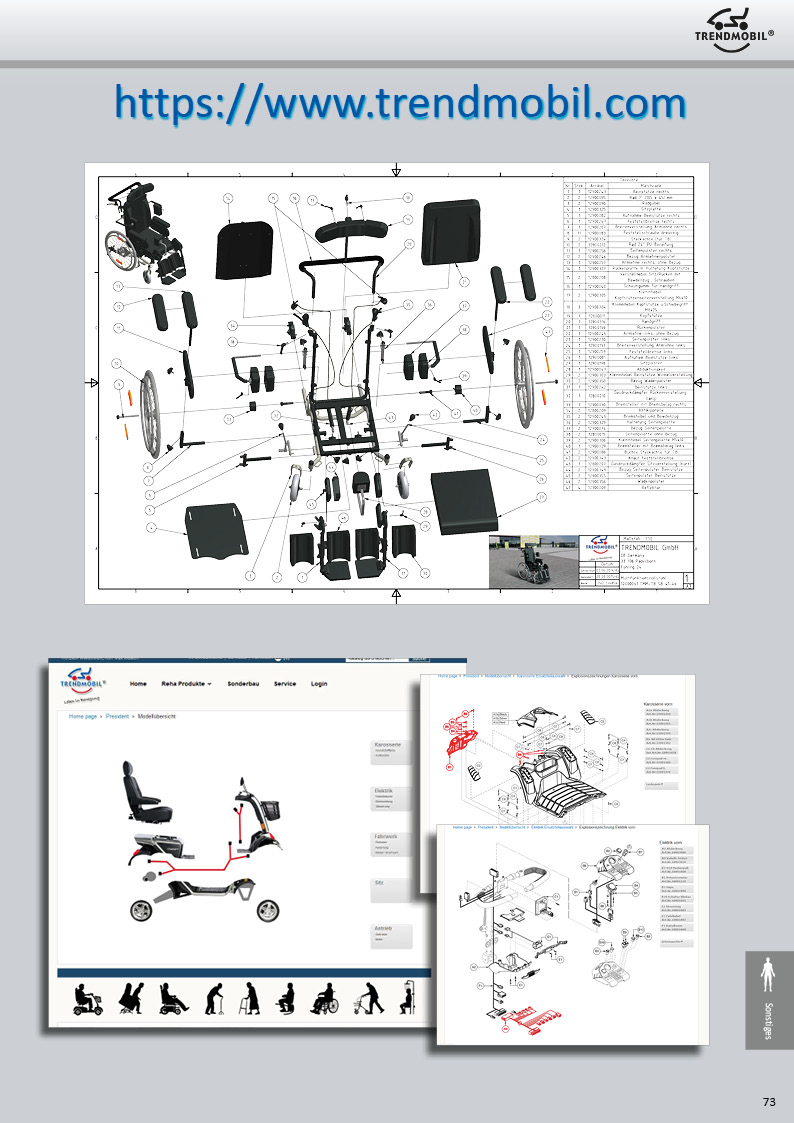Open the Login menu item
794x1123 pixels.
pyautogui.click(x=319, y=684)
